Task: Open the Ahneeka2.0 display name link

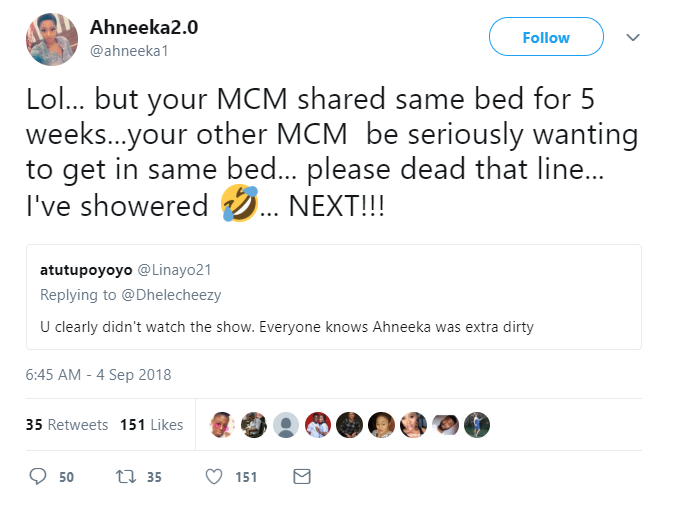Action: [144, 27]
